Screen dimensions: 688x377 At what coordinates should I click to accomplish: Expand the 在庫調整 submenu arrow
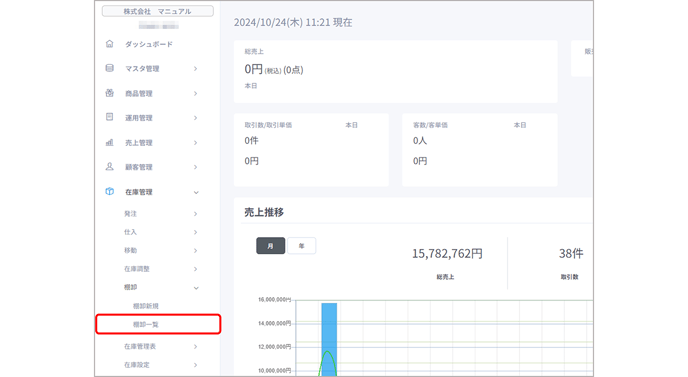coord(196,269)
